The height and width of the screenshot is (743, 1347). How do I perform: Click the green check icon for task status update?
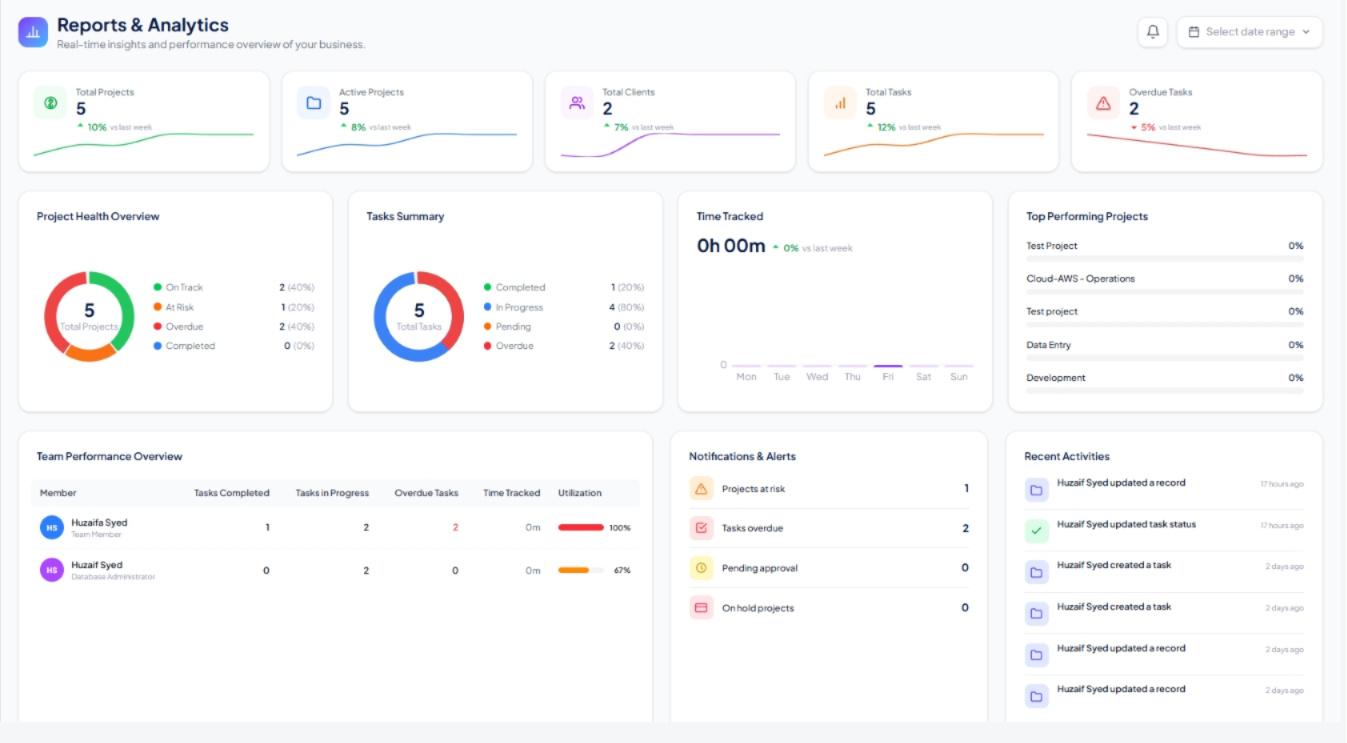point(1036,531)
